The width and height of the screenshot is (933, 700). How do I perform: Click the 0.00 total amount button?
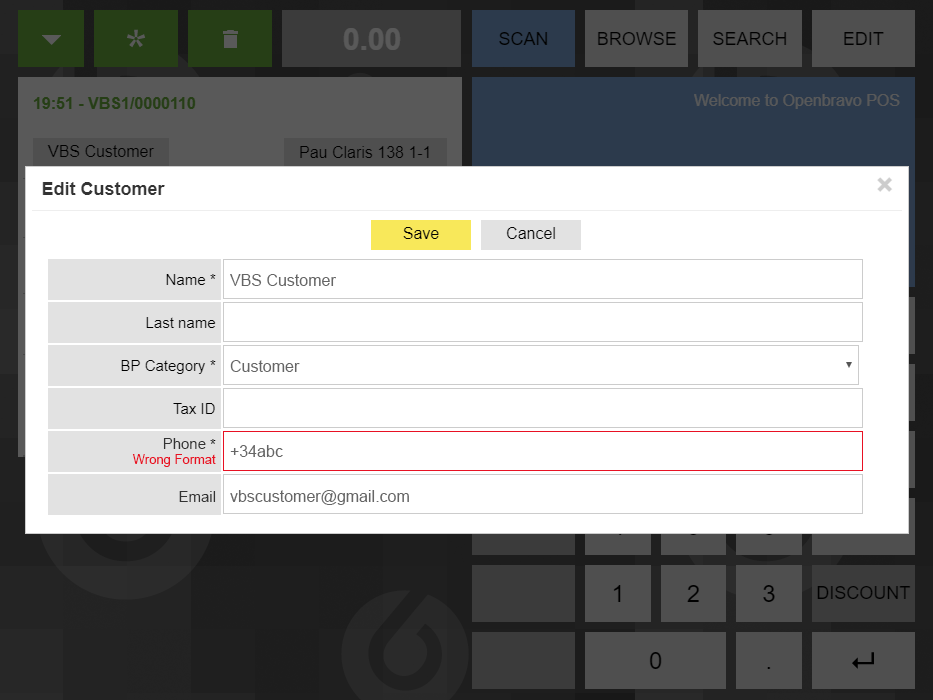[371, 39]
